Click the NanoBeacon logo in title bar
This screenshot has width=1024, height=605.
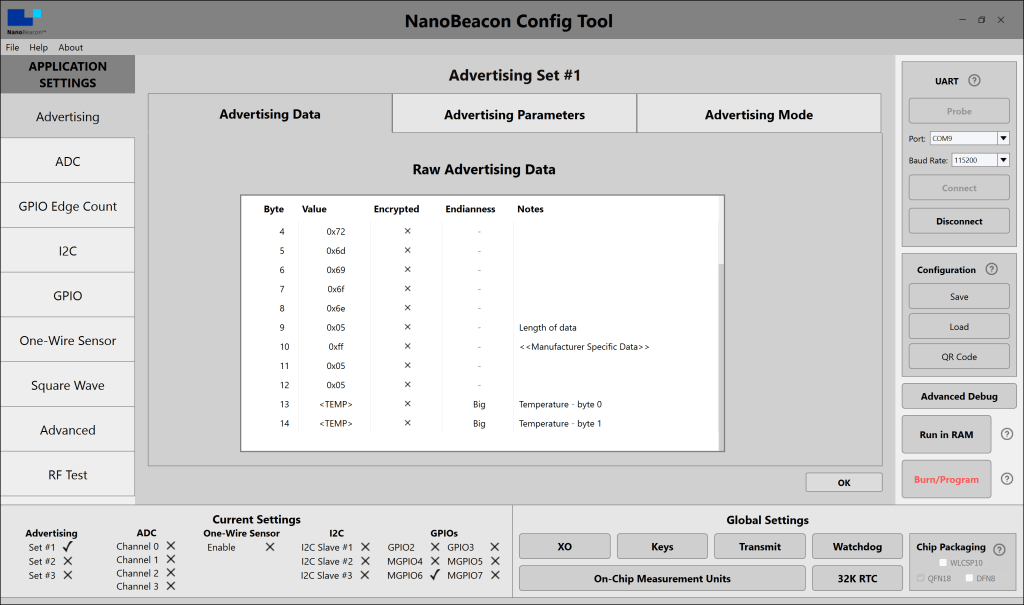(24, 21)
